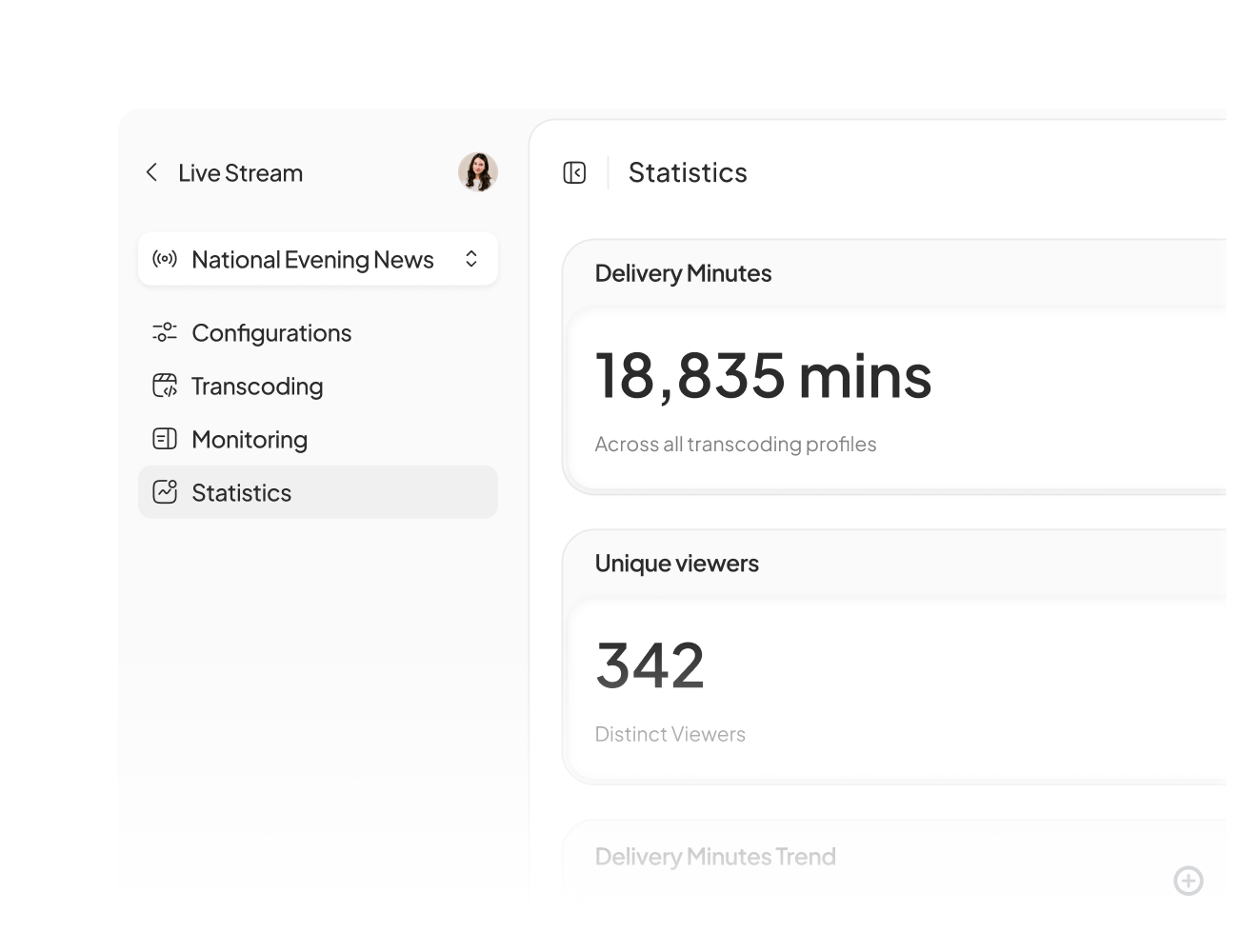Viewport: 1260px width, 952px height.
Task: Collapse the sidebar with the panel toggle icon
Action: 574,172
